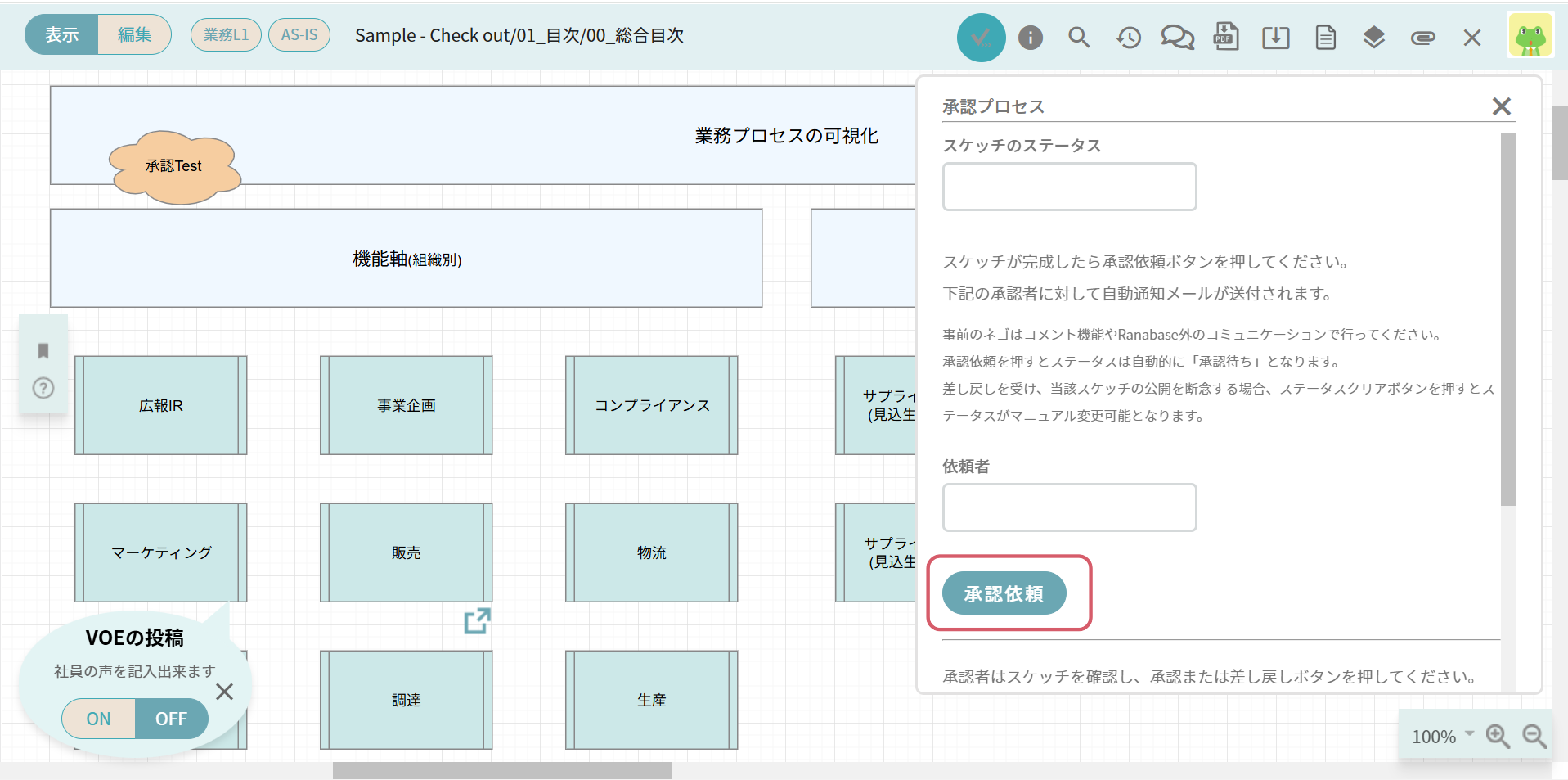Open the info icon in toolbar

point(1030,38)
